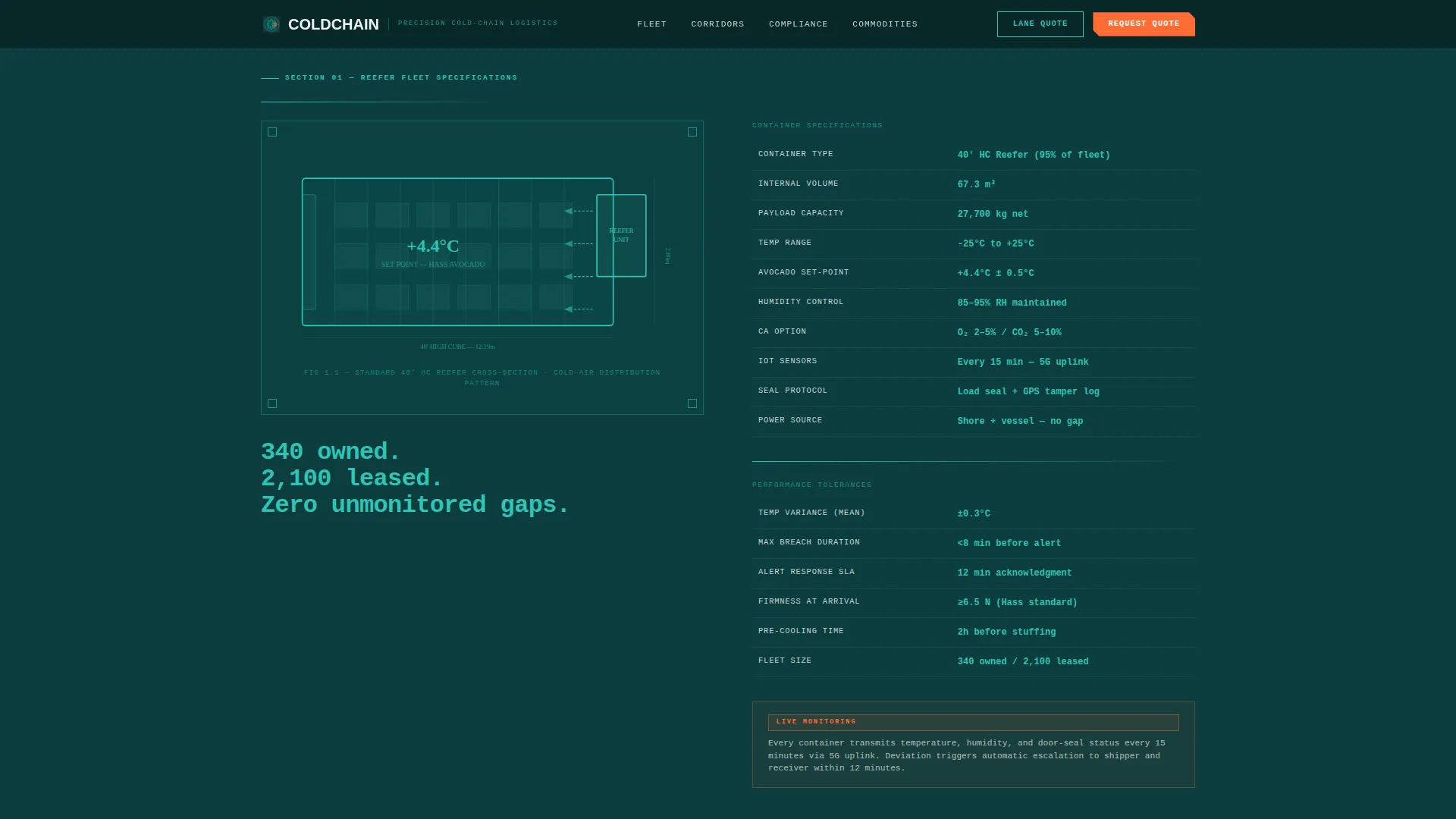Click the ColdChain logo icon

pyautogui.click(x=271, y=24)
